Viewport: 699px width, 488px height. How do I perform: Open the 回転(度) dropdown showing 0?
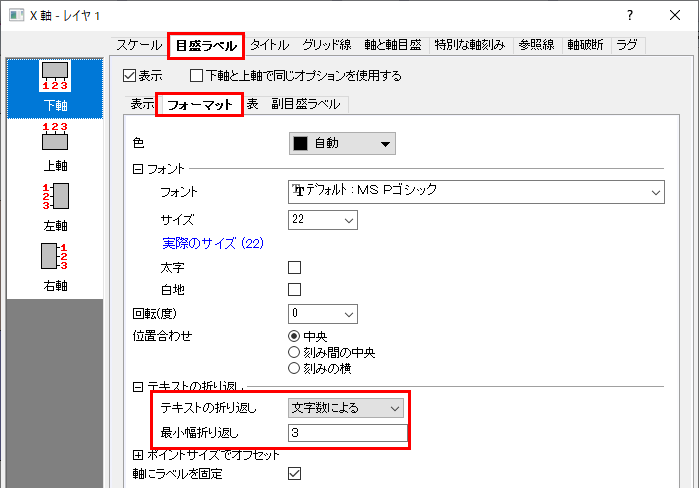pos(323,314)
